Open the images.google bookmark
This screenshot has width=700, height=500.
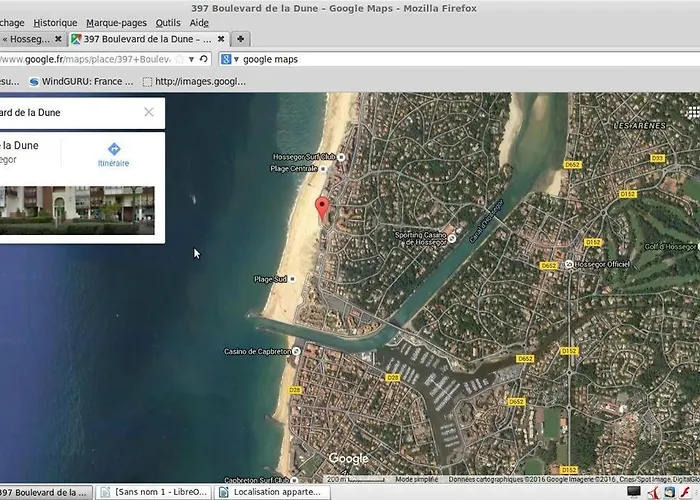coord(195,81)
